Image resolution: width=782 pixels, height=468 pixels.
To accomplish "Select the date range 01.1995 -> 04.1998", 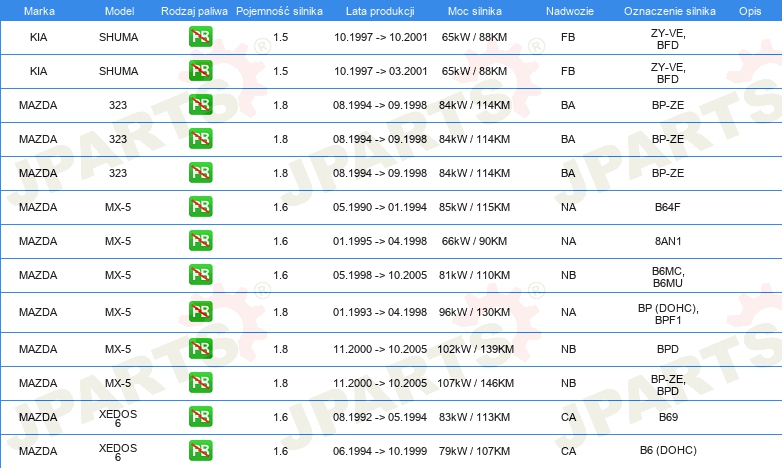I will pos(380,241).
